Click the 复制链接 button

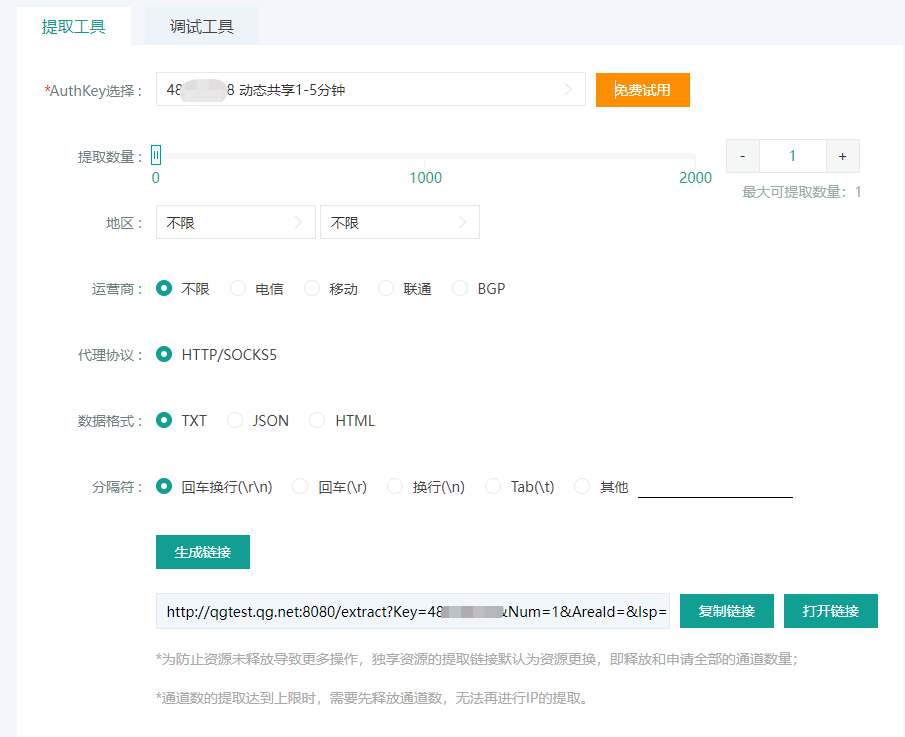coord(726,611)
